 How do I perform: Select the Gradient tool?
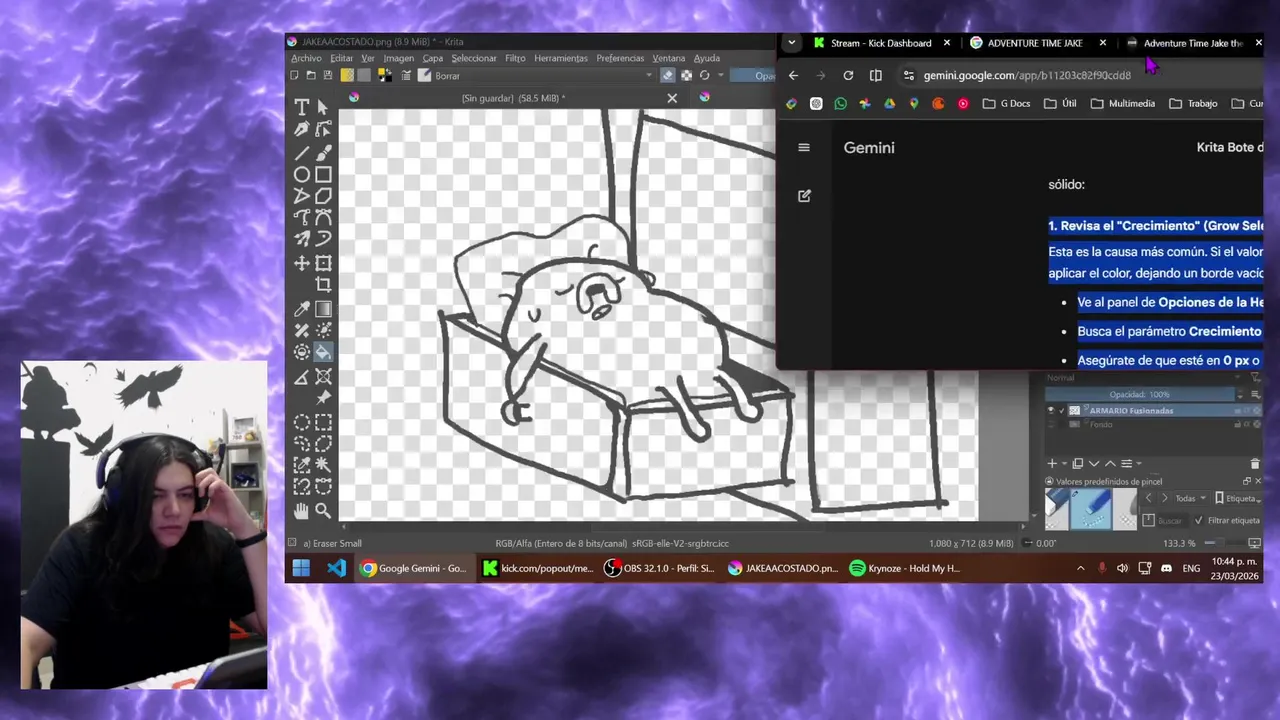coord(323,309)
